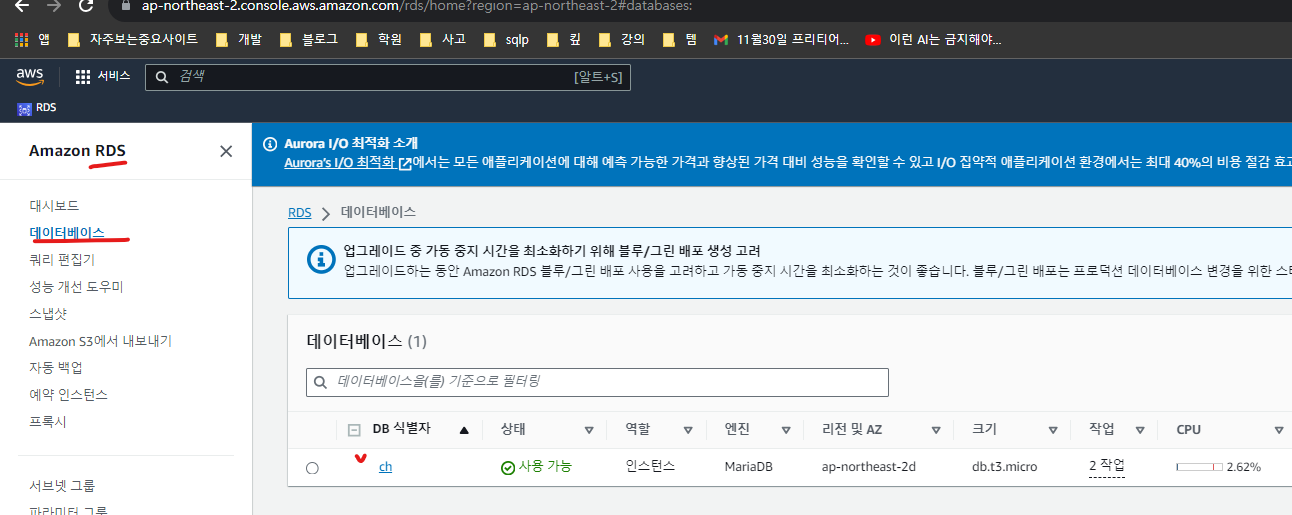Open the 사고 bookmark folder
The height and width of the screenshot is (515, 1292).
pos(442,40)
